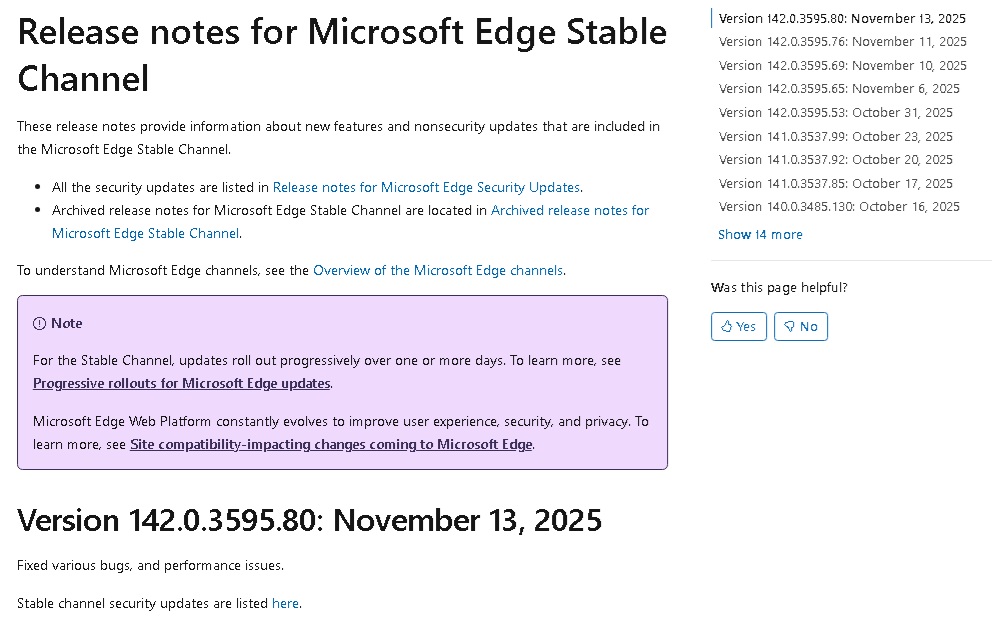
Task: Select Version 142.0.3595.80 in the sidebar
Action: [842, 18]
